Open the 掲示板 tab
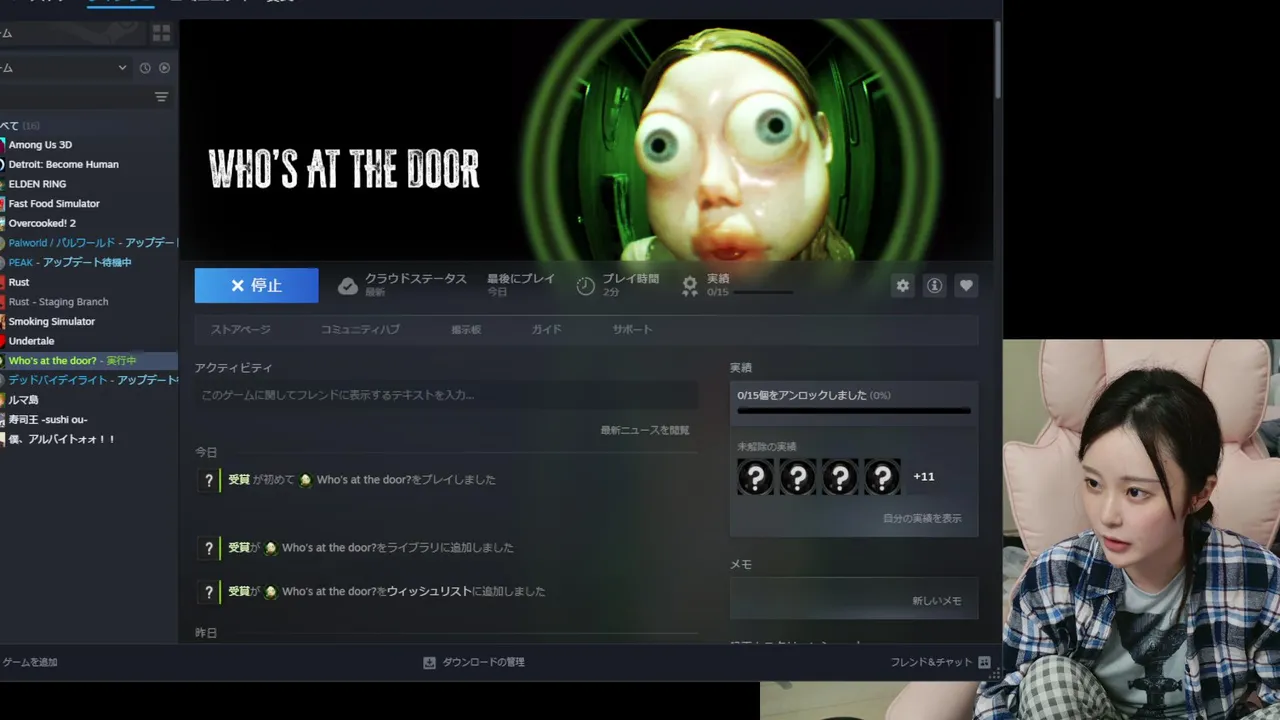The image size is (1280, 720). click(x=466, y=329)
